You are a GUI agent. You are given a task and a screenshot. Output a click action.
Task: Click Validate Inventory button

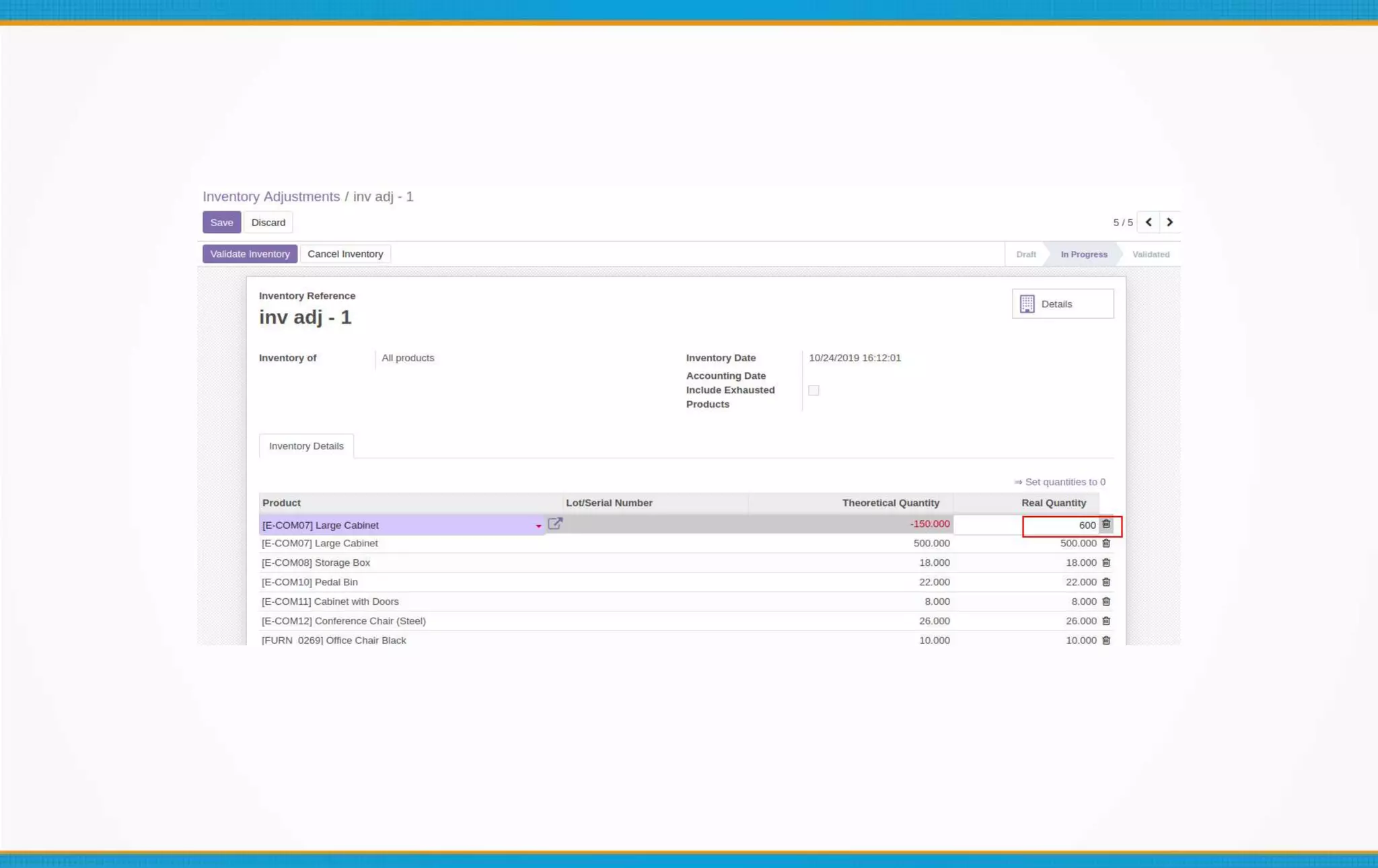(x=250, y=254)
